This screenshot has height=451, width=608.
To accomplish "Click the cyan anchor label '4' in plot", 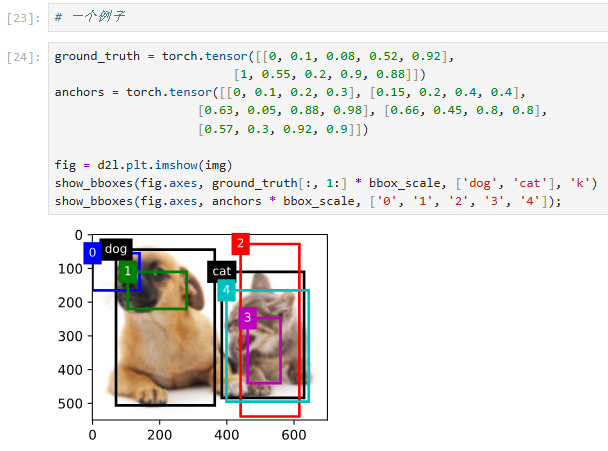I will click(226, 290).
